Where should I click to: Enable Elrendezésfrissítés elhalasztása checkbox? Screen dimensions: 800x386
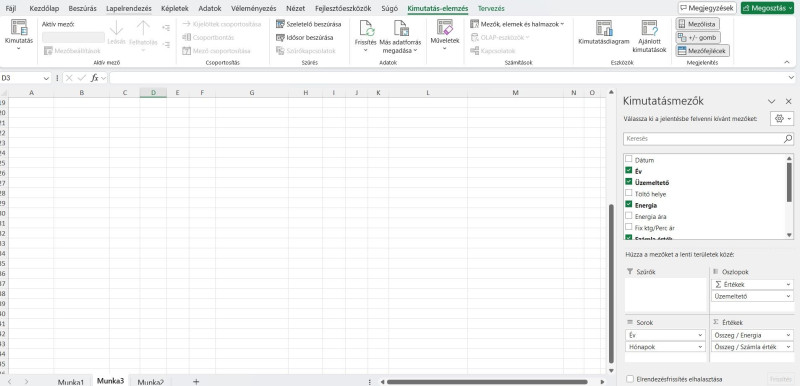(630, 379)
